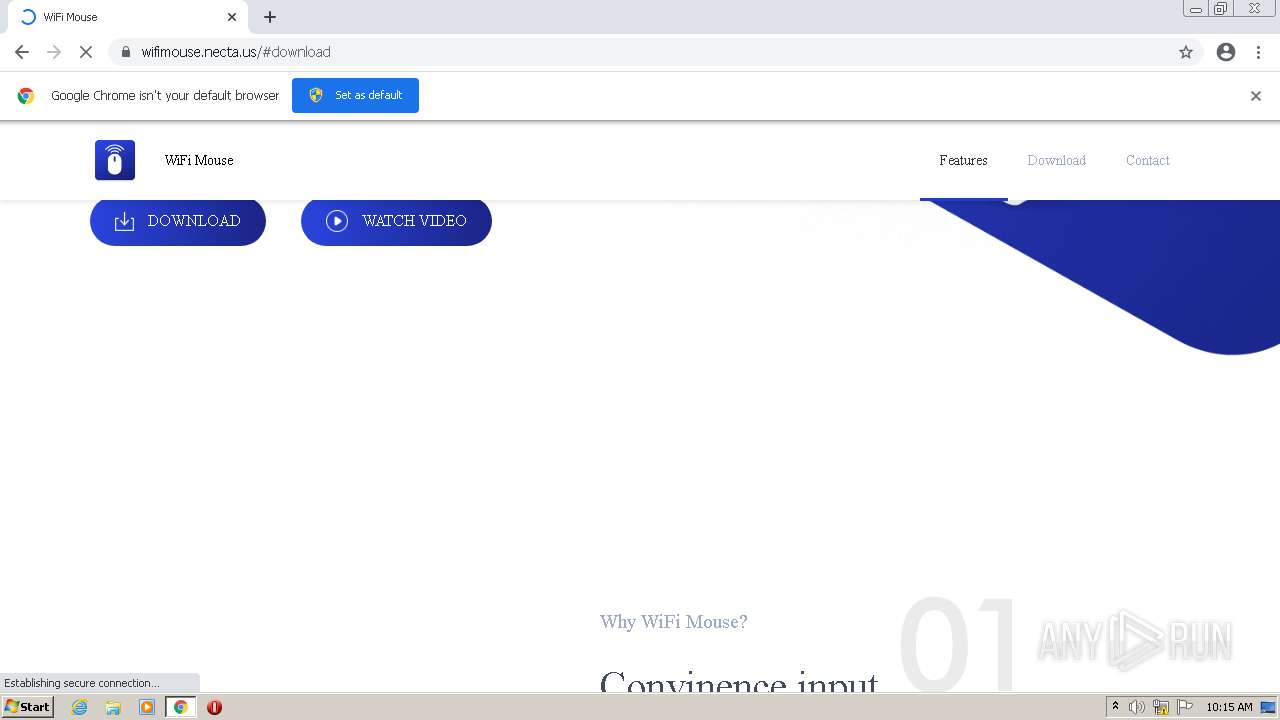Screen dimensions: 1280x720
Task: Open Internet Explorer from the taskbar
Action: [x=80, y=707]
